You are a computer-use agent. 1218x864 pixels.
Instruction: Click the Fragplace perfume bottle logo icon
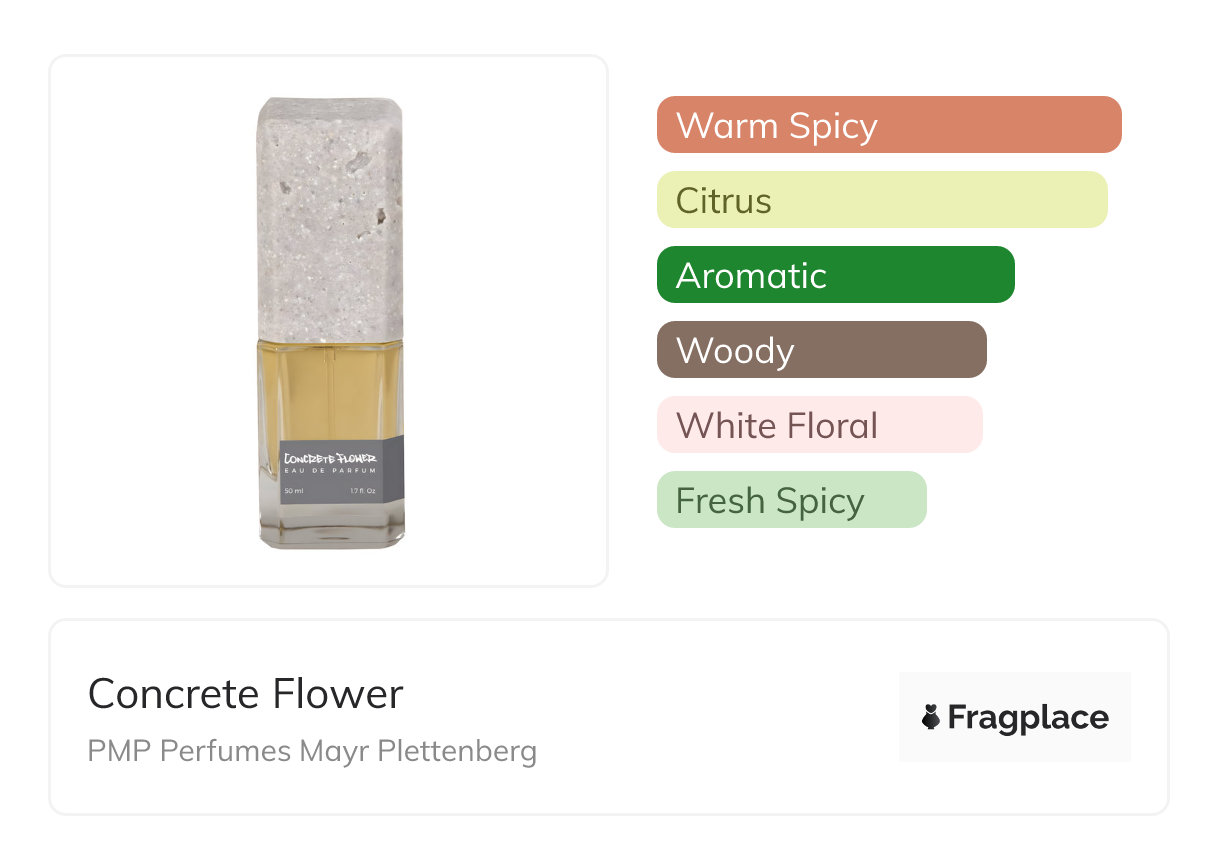click(931, 717)
